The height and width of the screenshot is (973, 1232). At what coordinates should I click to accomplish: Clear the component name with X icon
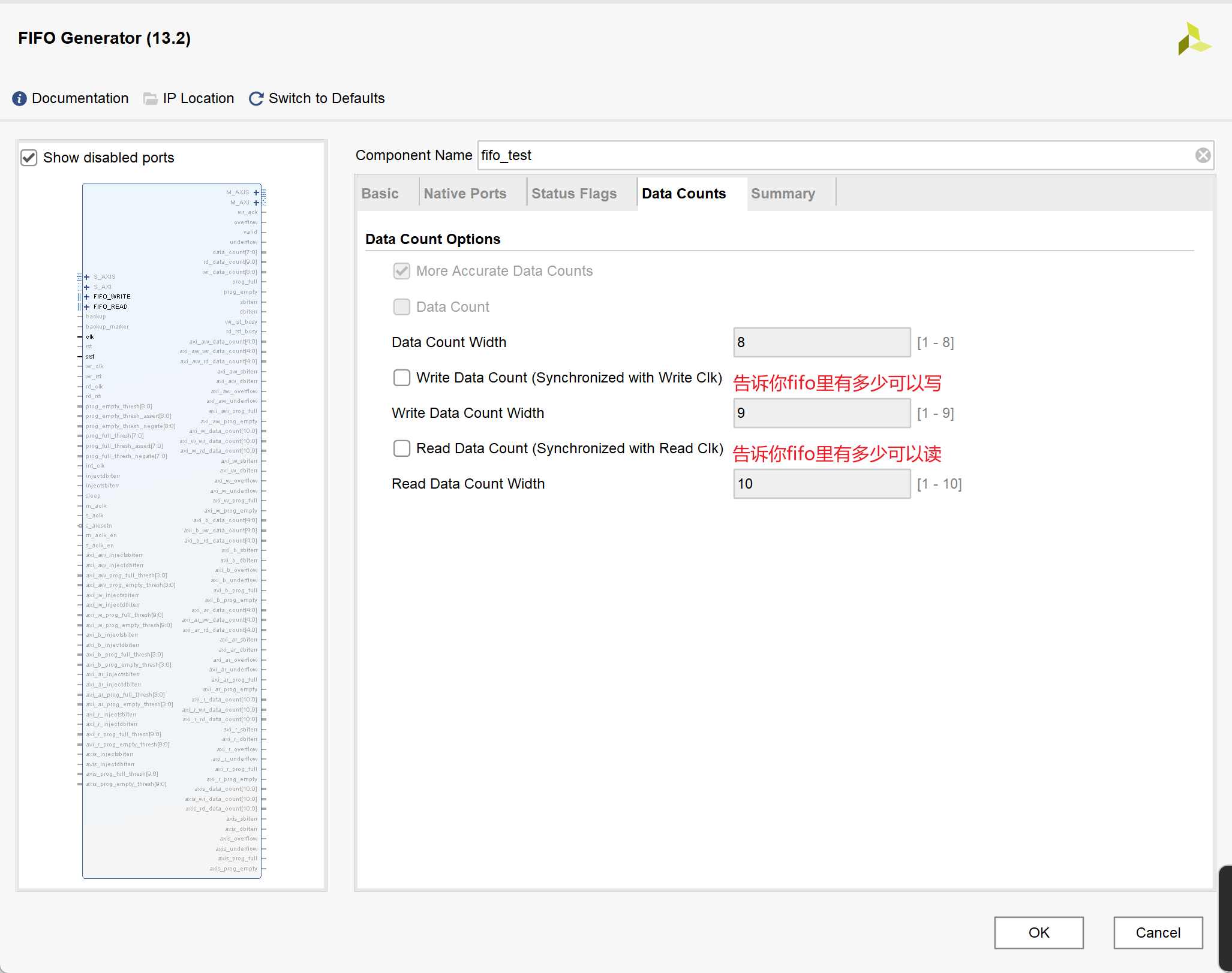[x=1202, y=155]
